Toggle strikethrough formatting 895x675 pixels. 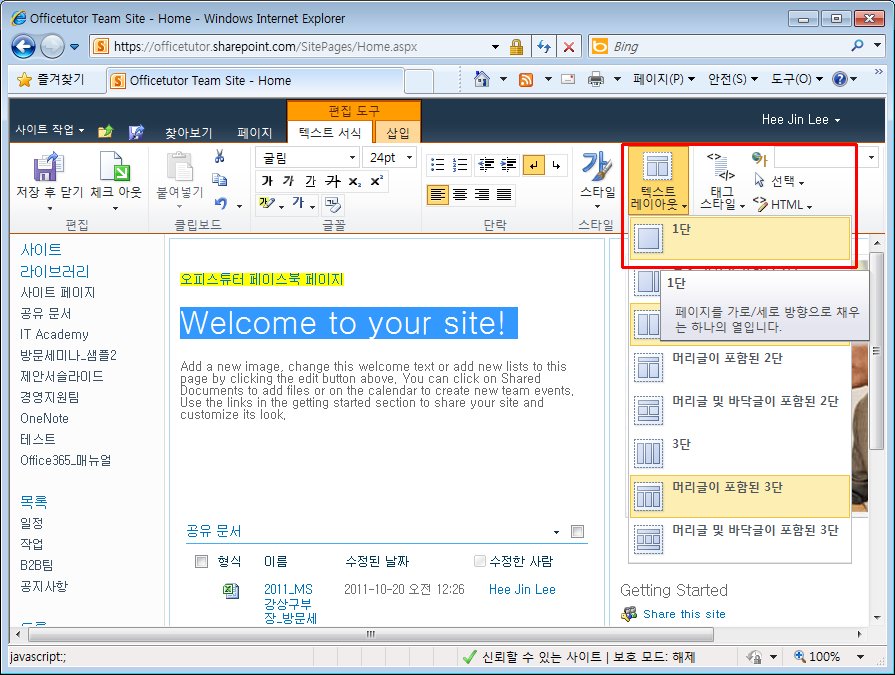tap(333, 181)
